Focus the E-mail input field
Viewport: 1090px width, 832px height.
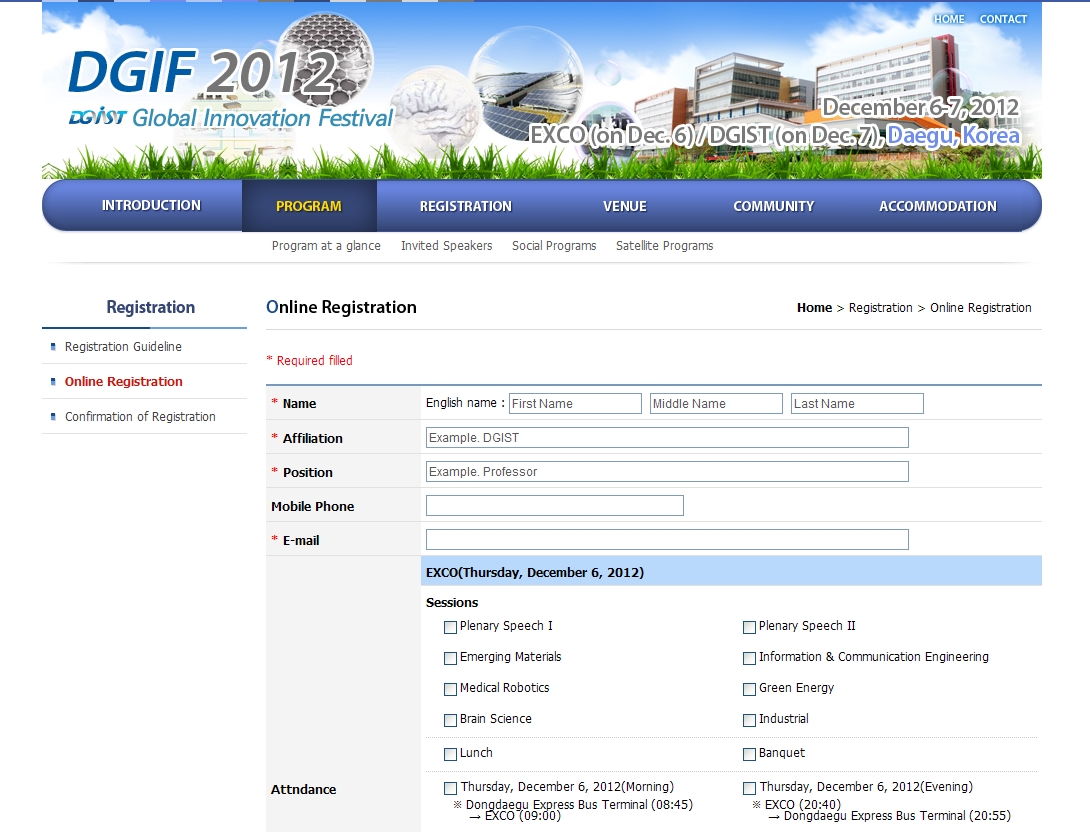[x=667, y=539]
